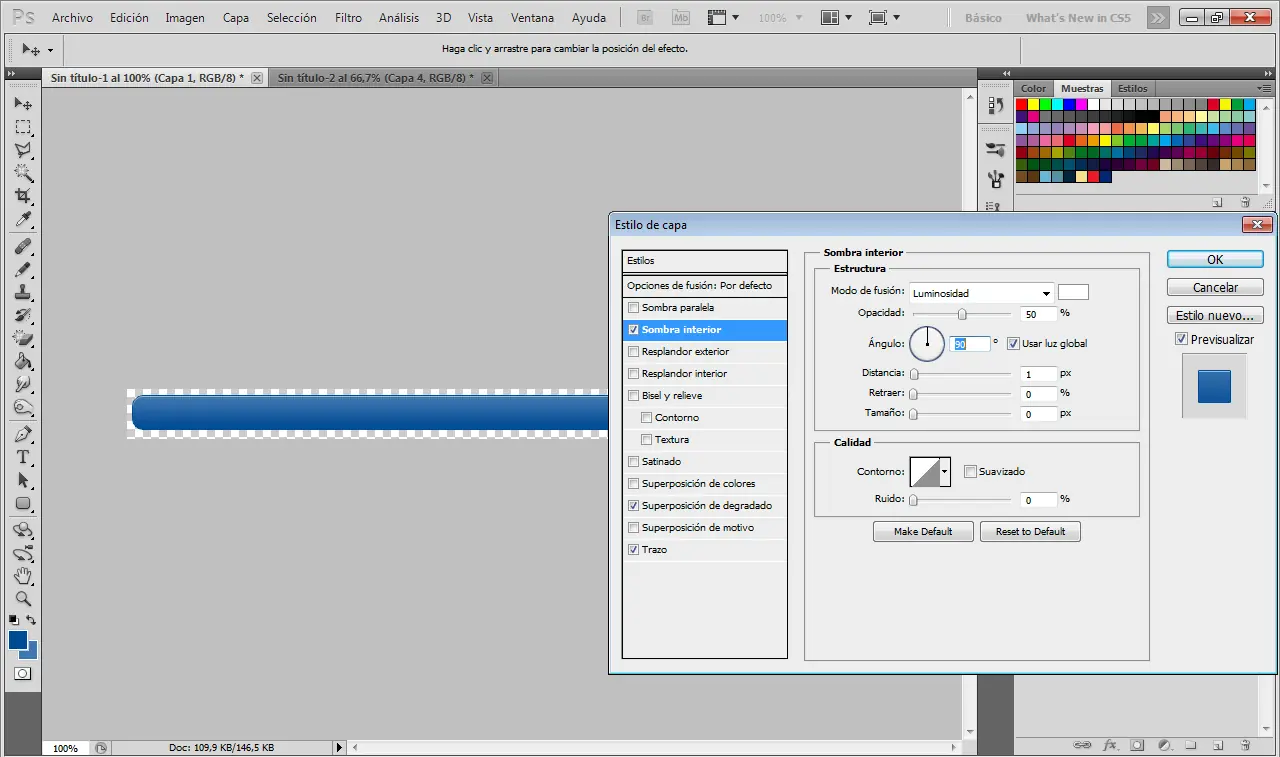Uncheck Usar luz global
This screenshot has height=757, width=1280.
(x=1013, y=344)
